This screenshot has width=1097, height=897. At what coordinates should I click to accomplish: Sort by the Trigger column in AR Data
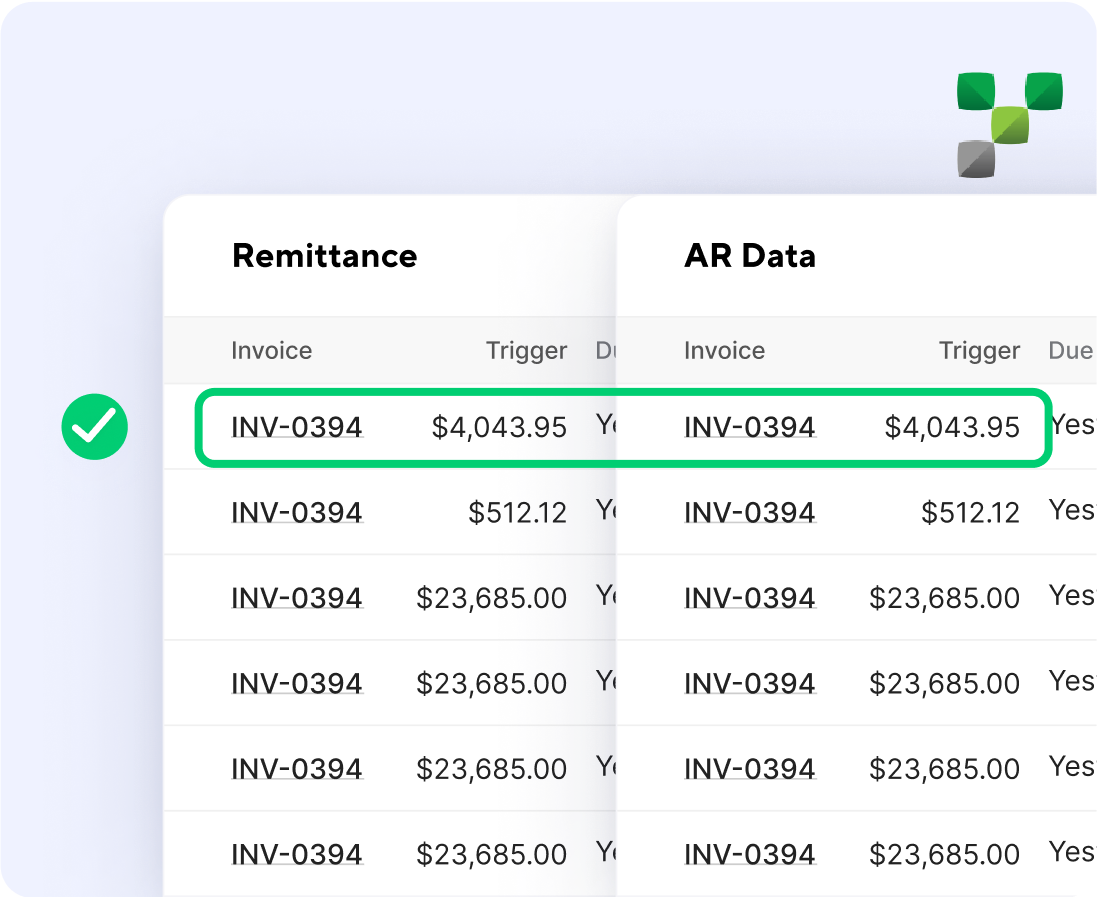979,351
